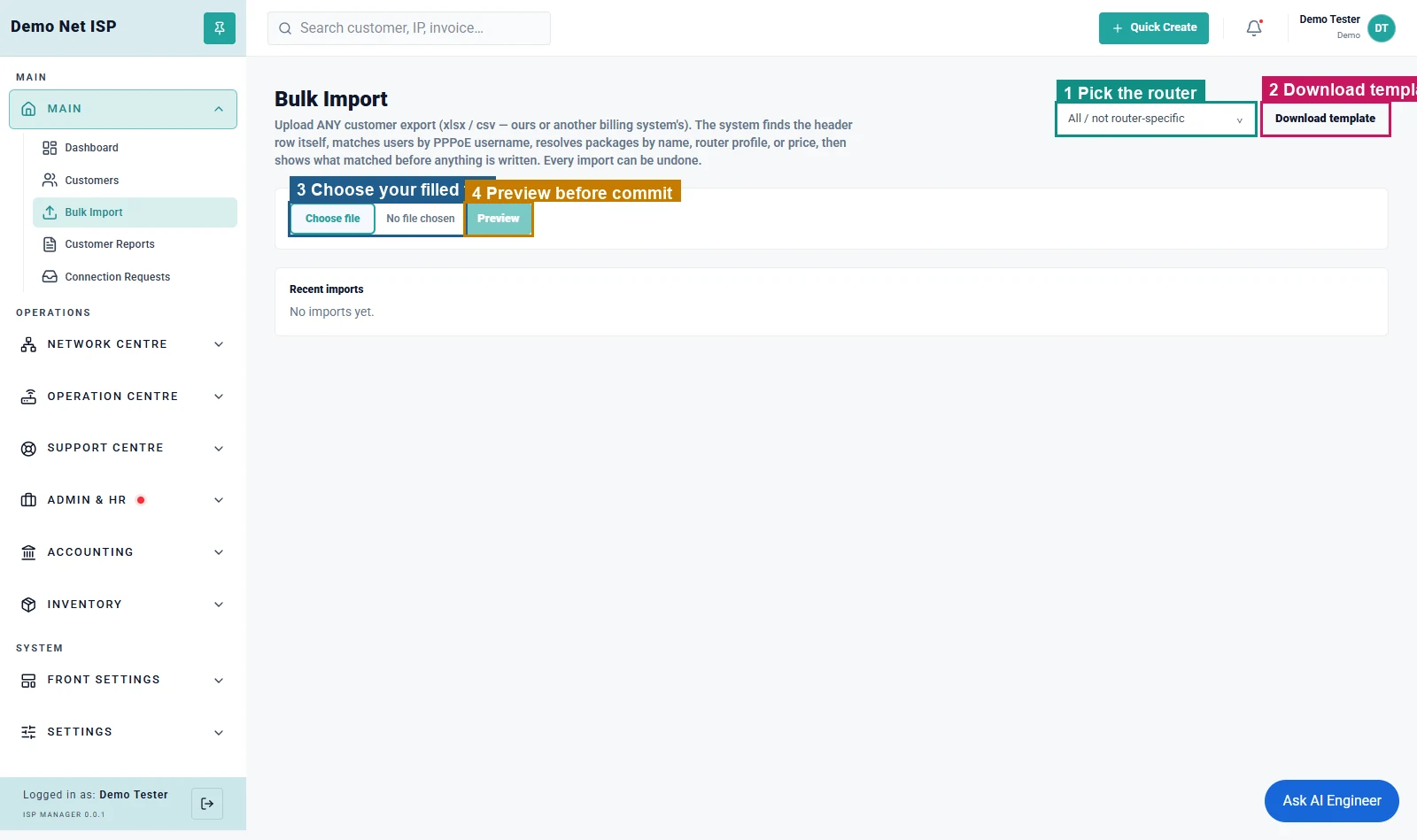This screenshot has width=1417, height=840.
Task: Click the search magnifier icon
Action: tap(285, 28)
